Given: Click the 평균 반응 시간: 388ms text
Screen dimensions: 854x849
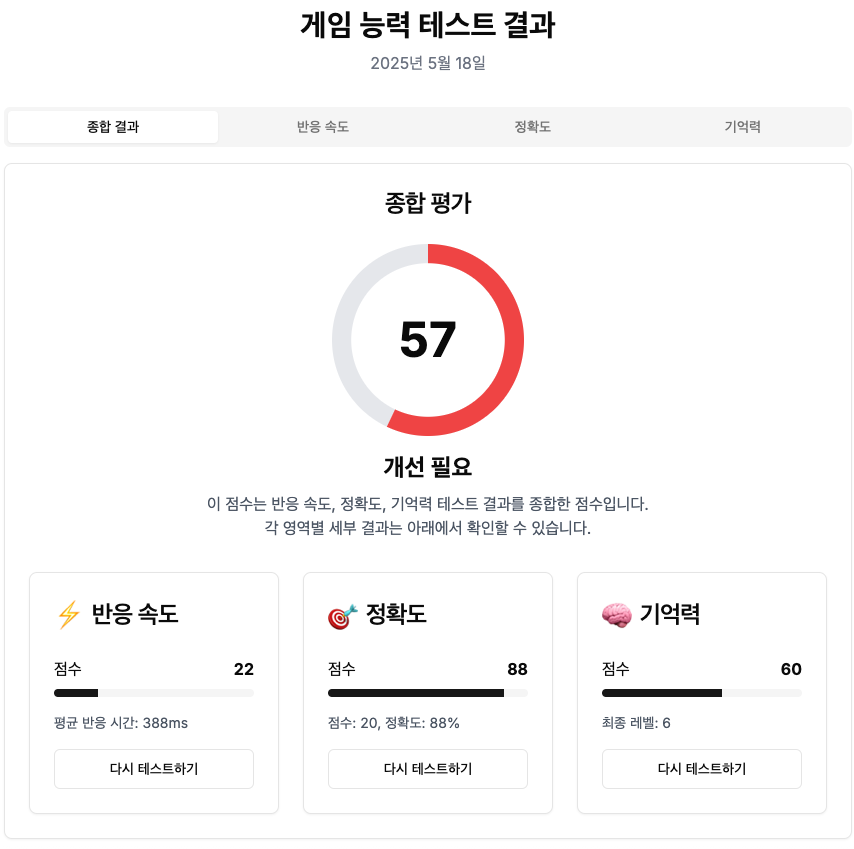Looking at the screenshot, I should click(x=121, y=723).
